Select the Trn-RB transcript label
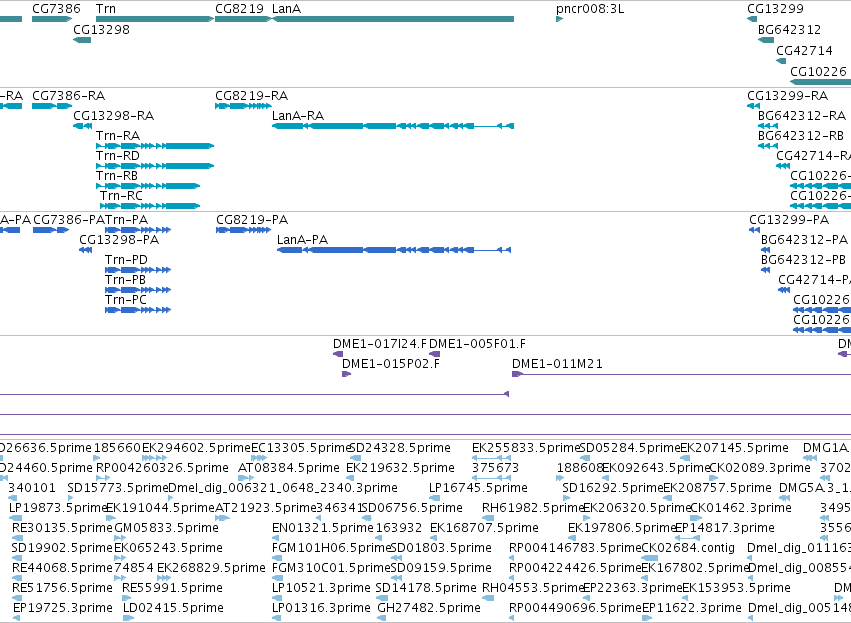The image size is (851, 623). 117,176
